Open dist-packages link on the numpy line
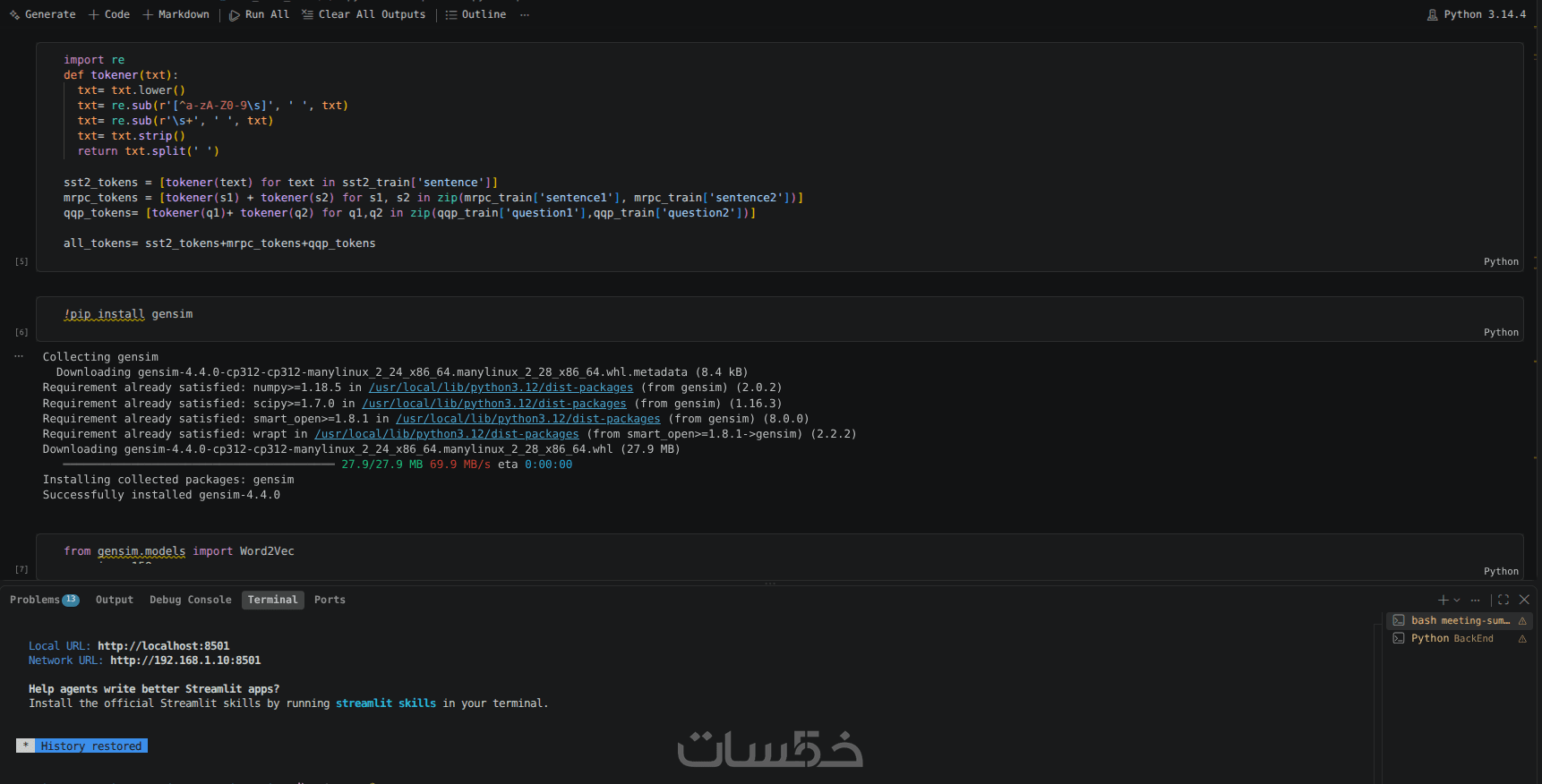 click(x=501, y=388)
